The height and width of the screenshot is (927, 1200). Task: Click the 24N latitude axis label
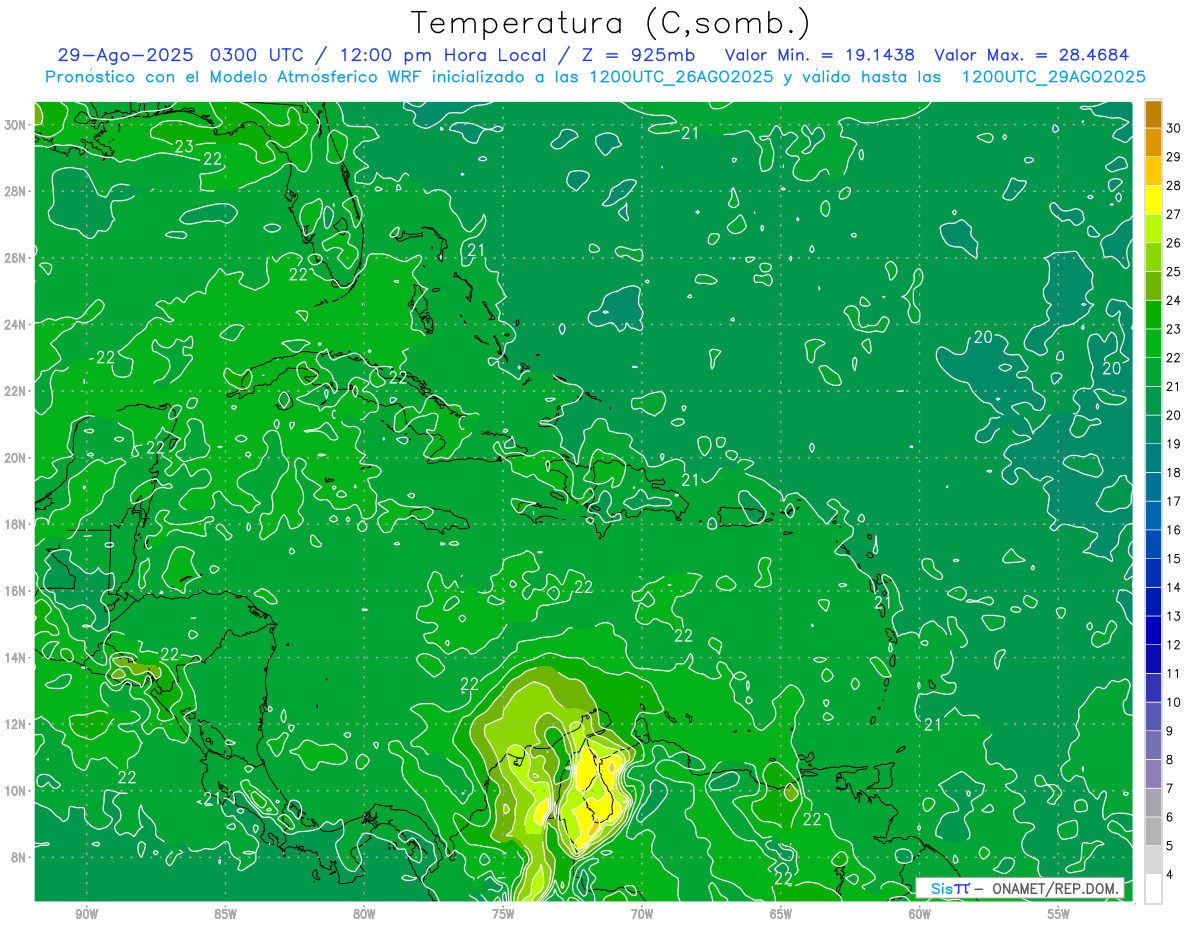tap(16, 324)
